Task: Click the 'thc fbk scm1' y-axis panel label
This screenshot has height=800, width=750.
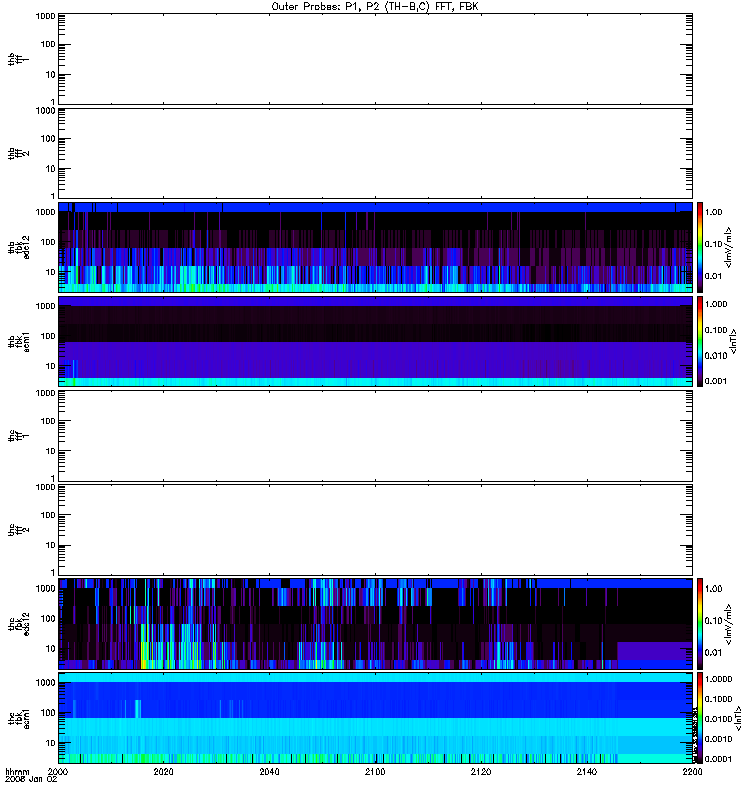Action: (18, 718)
